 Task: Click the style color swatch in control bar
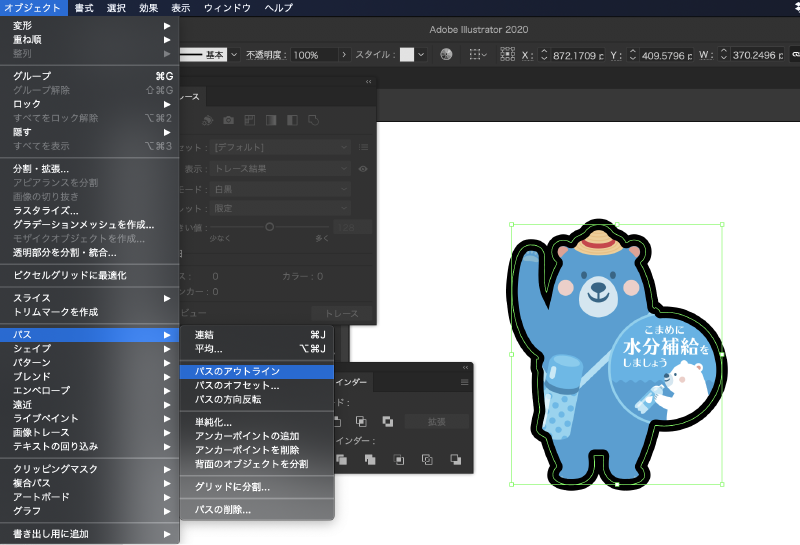(407, 55)
